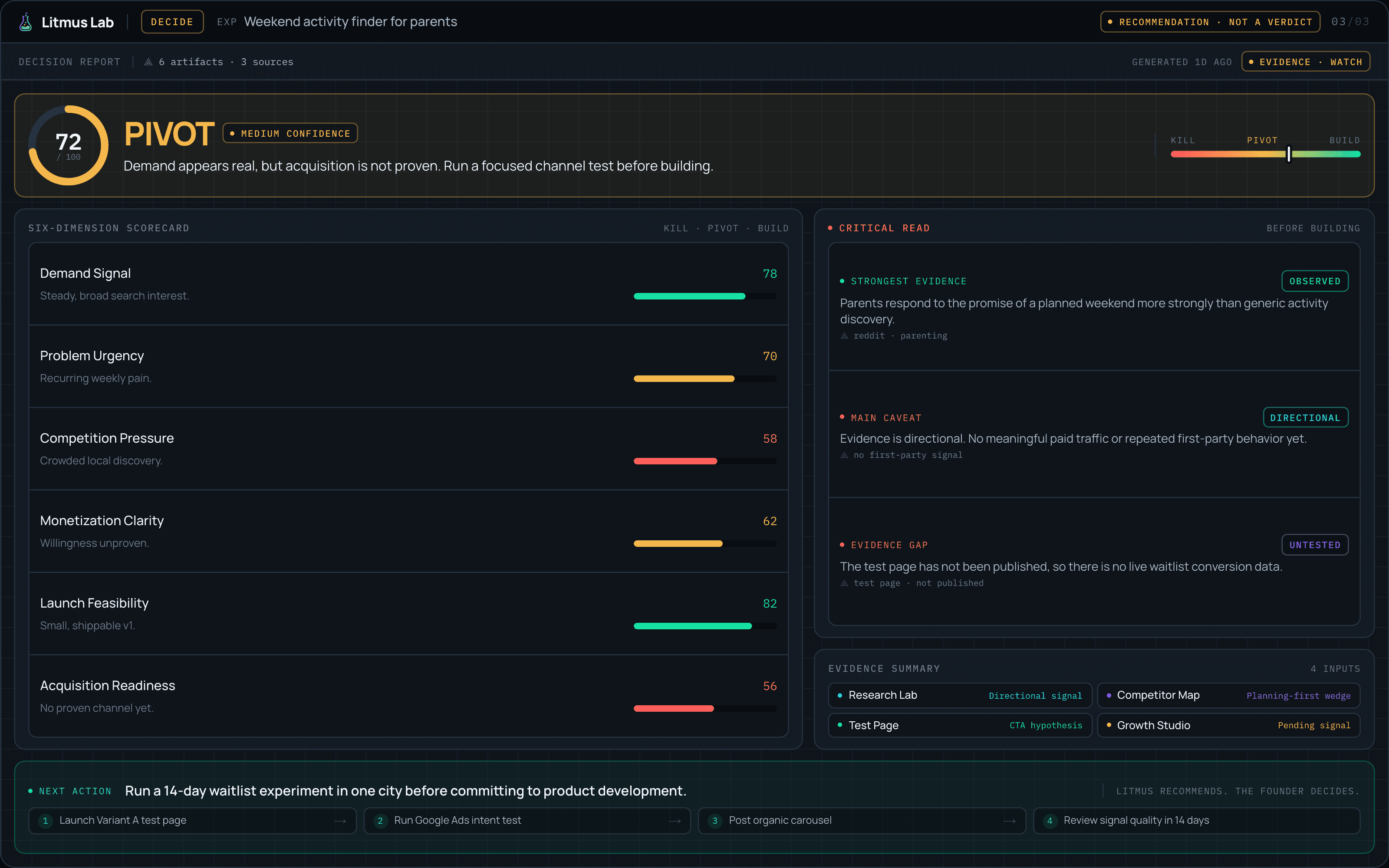The height and width of the screenshot is (868, 1389).
Task: Click the Run Google Ads intent test step
Action: coord(527,821)
